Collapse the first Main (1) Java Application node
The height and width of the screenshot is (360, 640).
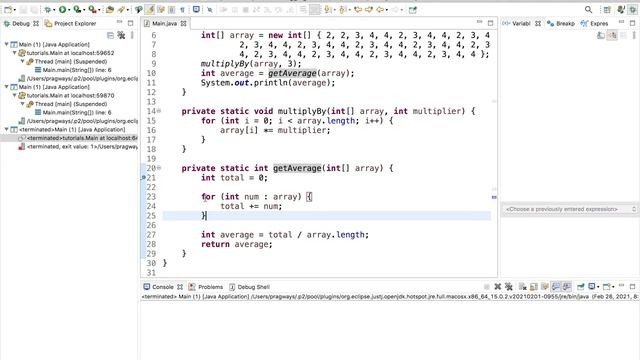(7, 44)
